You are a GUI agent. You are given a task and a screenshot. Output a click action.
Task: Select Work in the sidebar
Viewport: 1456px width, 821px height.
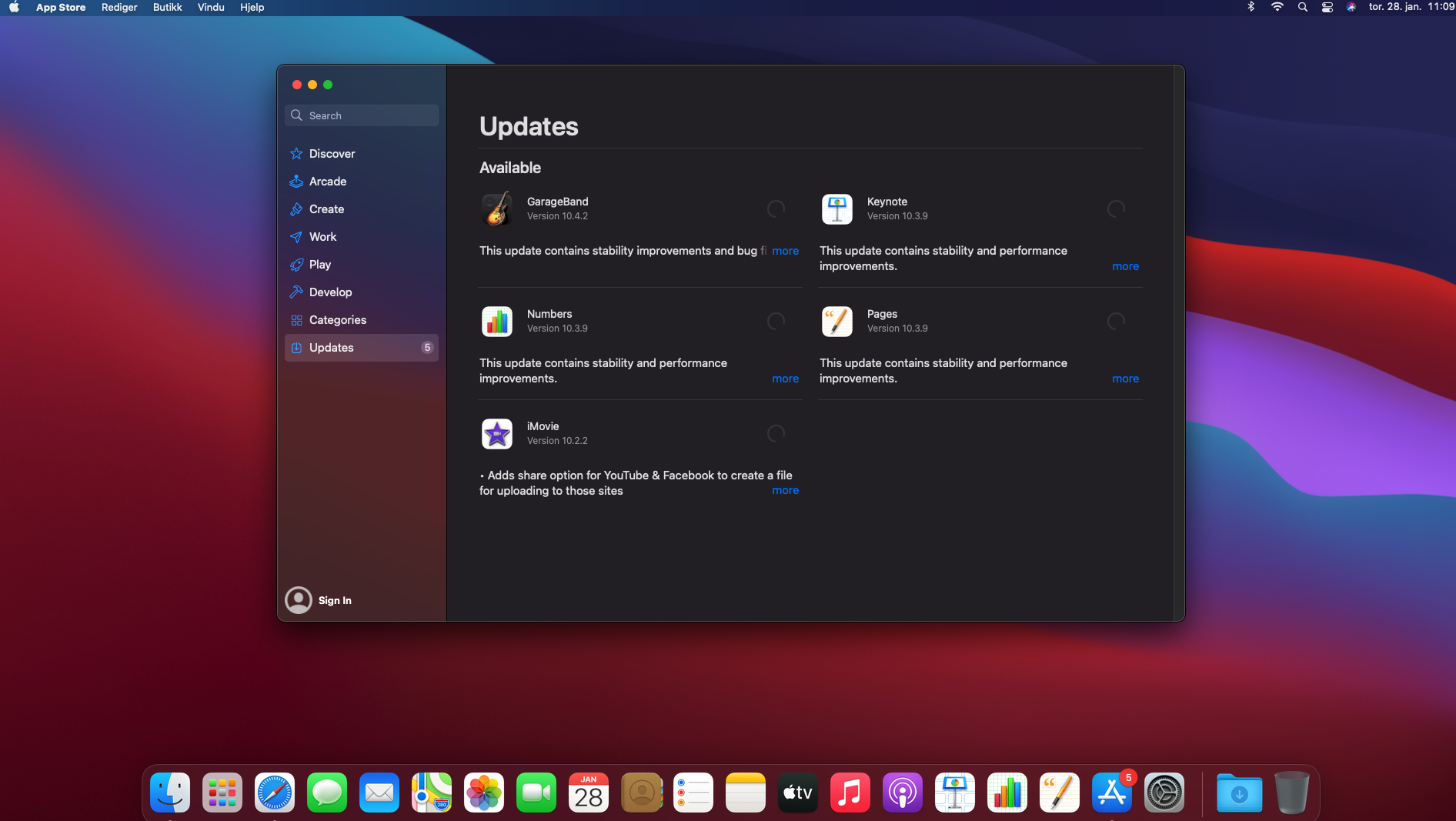362,237
